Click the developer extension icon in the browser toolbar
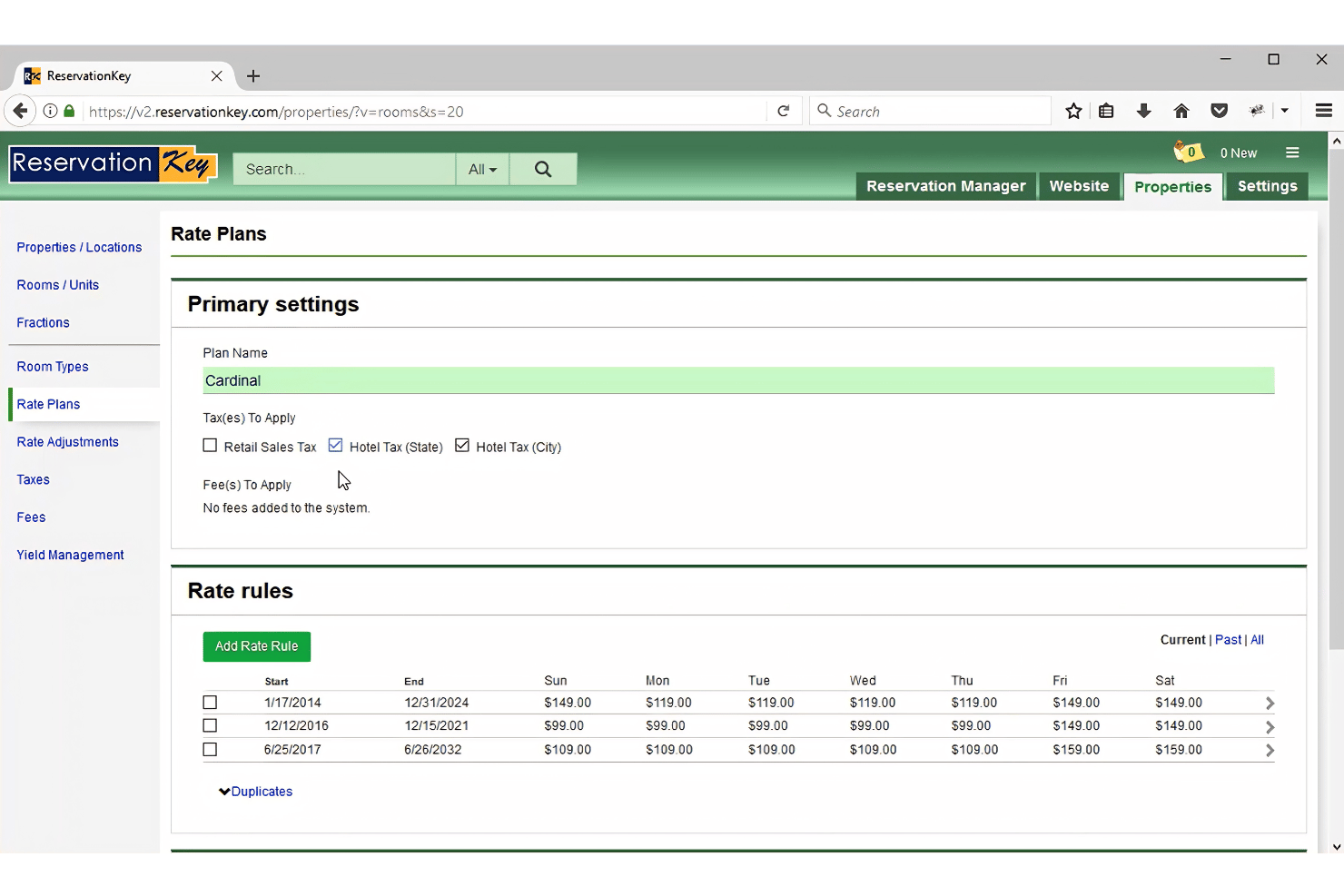 coord(1257,111)
